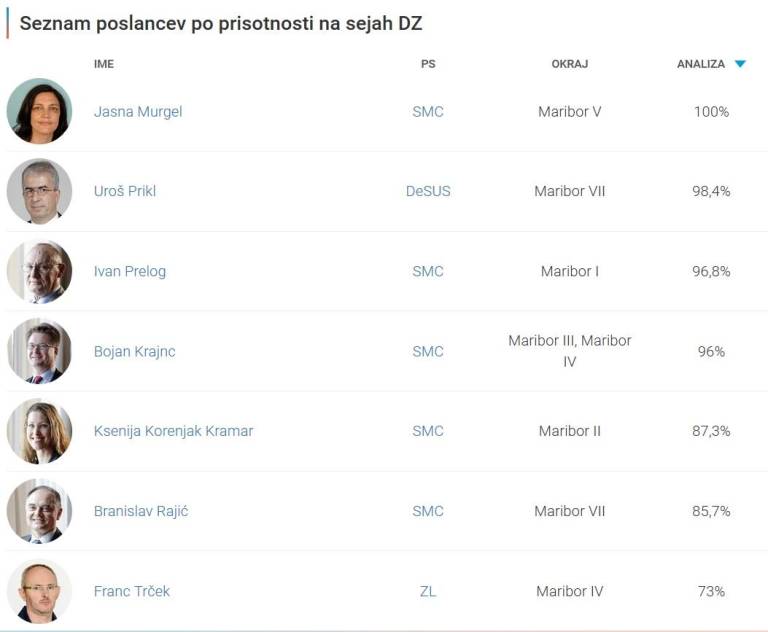Open Bojan Krajnc's profile photo
Screen dimensions: 768x632
39,351
